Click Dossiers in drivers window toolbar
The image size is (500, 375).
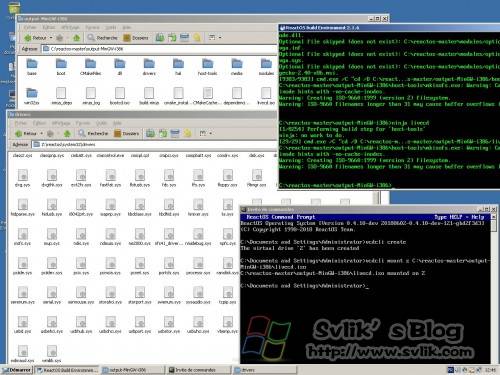click(127, 133)
